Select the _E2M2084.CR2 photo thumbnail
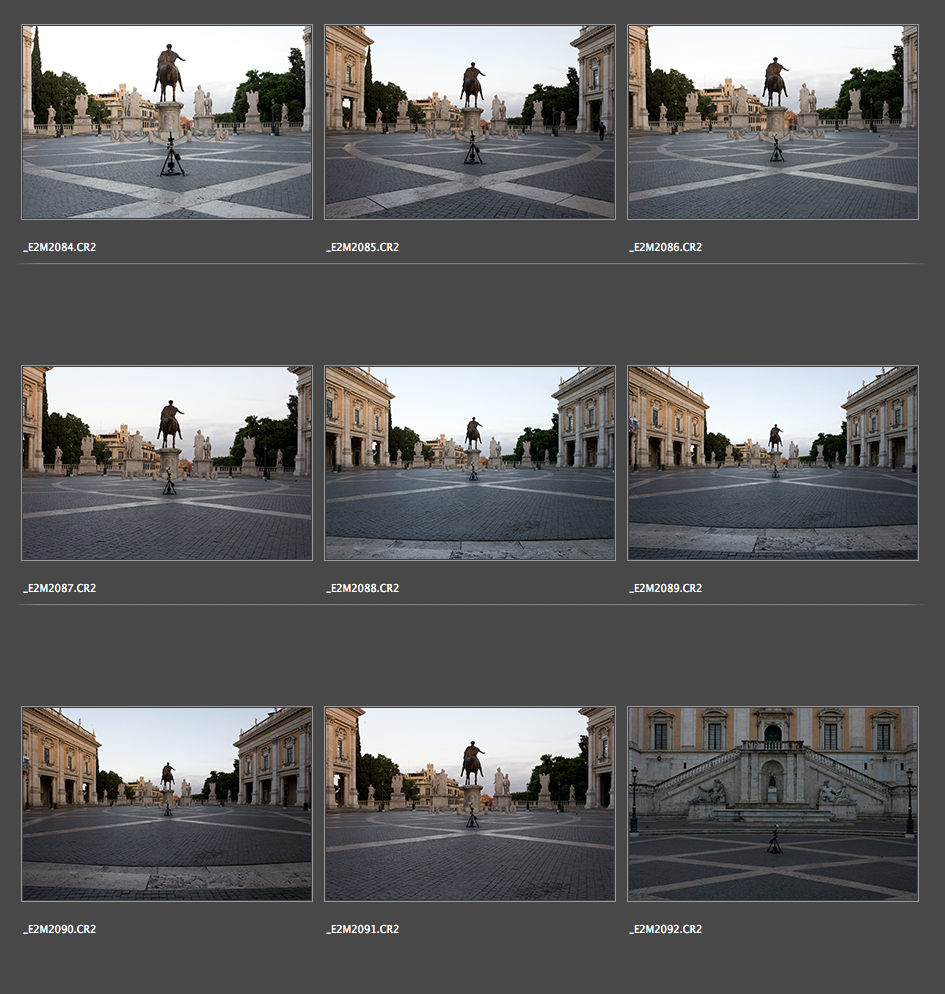 coord(167,122)
